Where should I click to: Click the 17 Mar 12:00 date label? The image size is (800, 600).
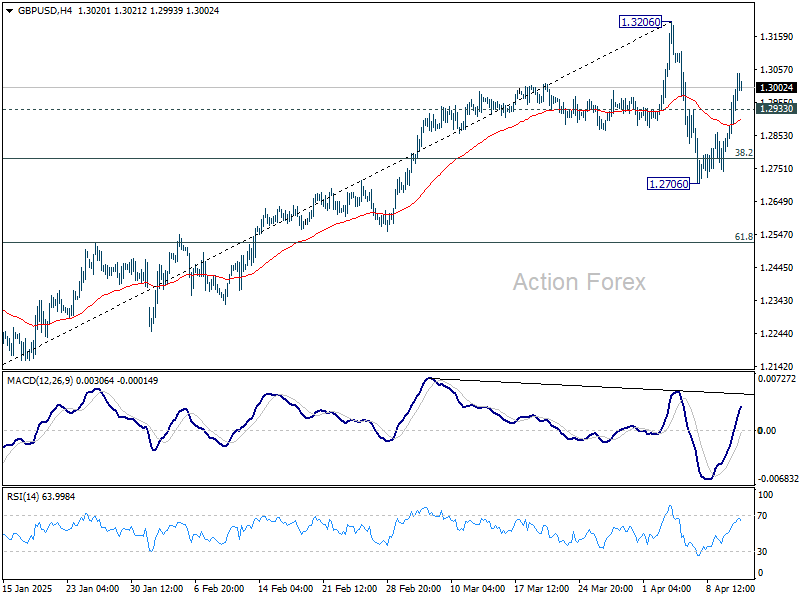tap(542, 589)
